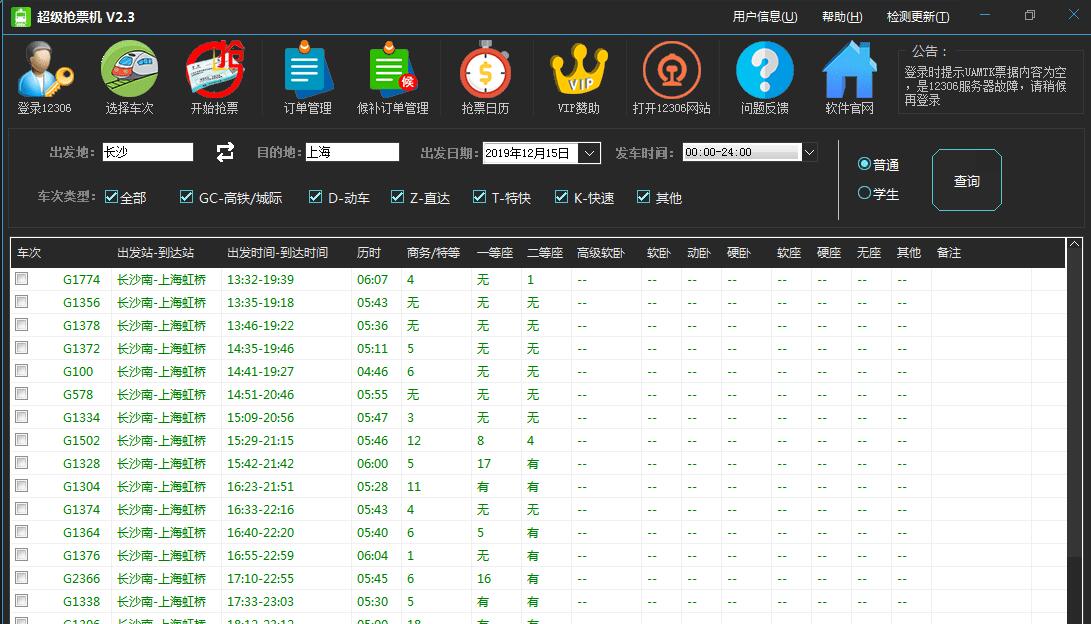Select train number G1334
The width and height of the screenshot is (1091, 624).
click(x=81, y=417)
